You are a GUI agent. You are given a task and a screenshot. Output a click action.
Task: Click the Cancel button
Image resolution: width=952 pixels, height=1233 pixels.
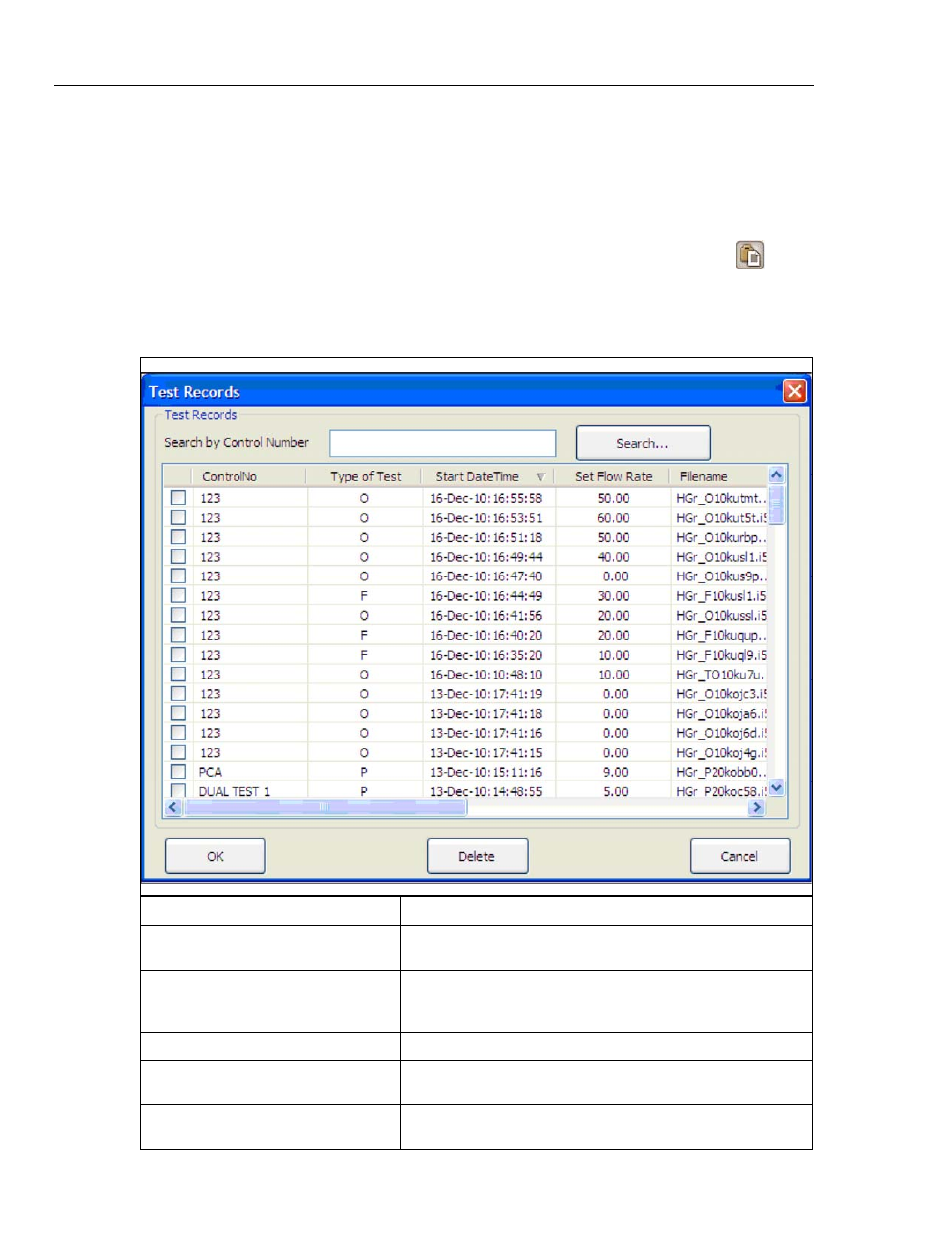pos(739,856)
